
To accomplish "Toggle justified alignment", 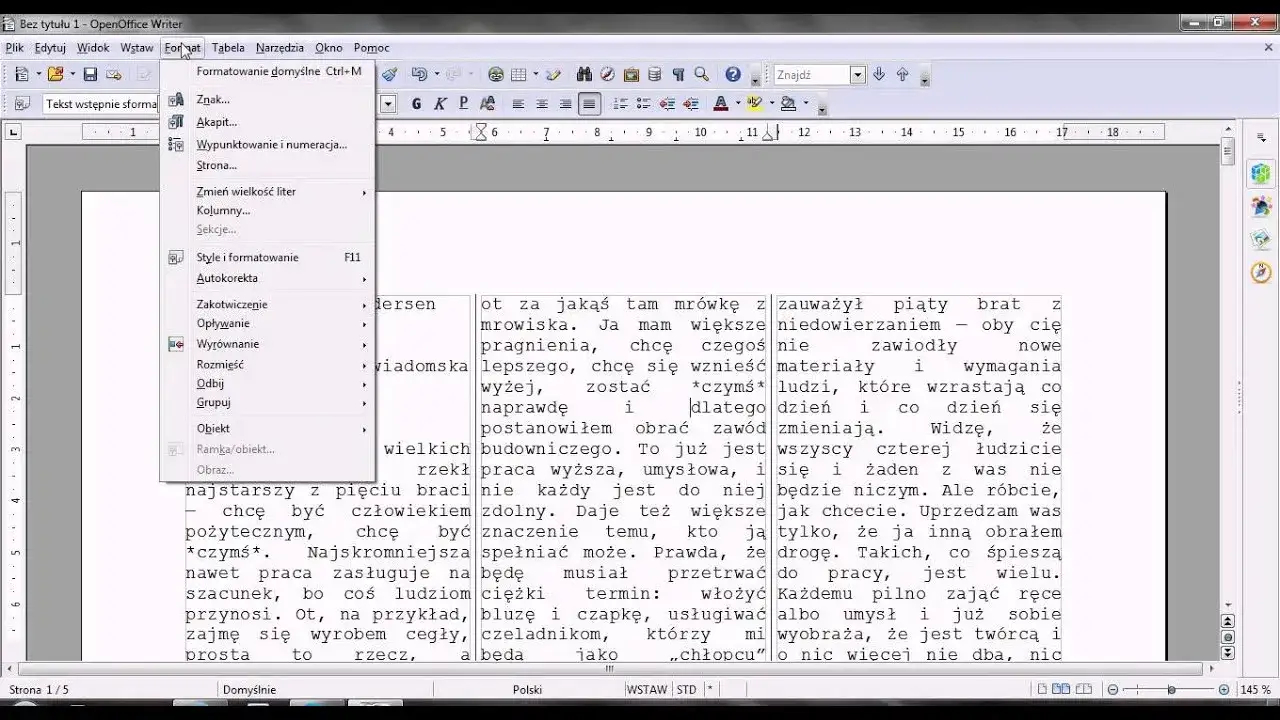I will click(x=589, y=103).
